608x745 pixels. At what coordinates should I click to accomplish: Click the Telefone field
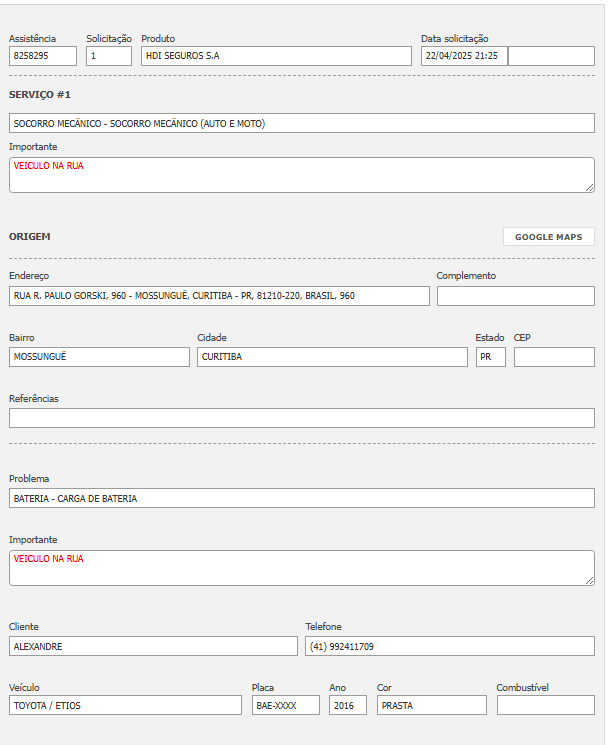coord(449,646)
